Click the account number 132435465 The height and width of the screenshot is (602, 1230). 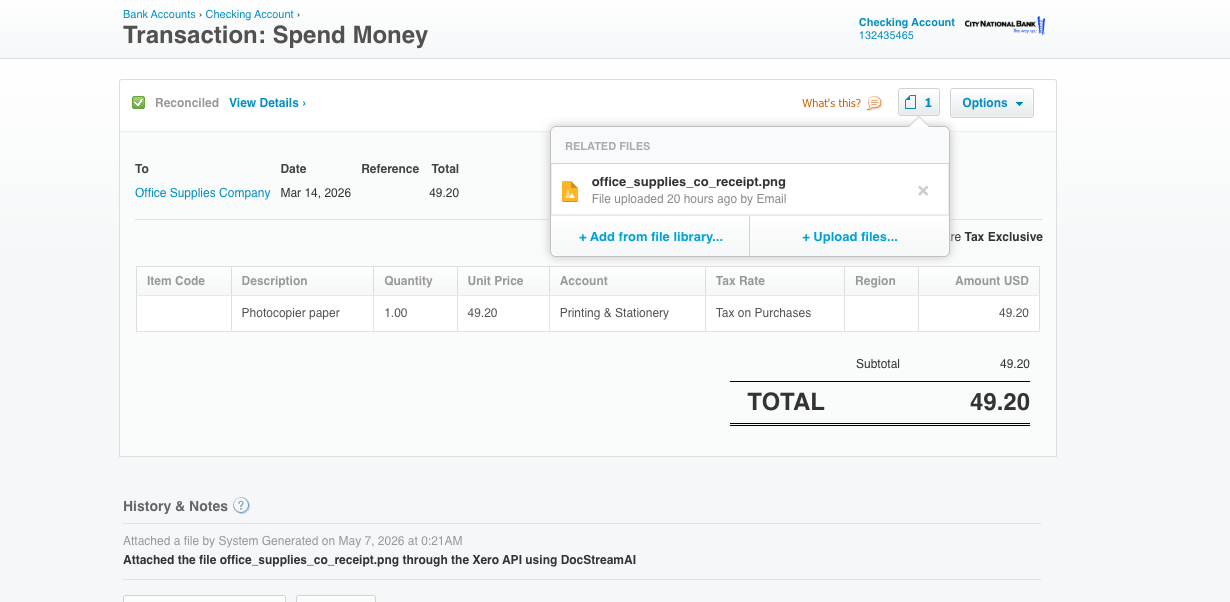click(x=886, y=35)
